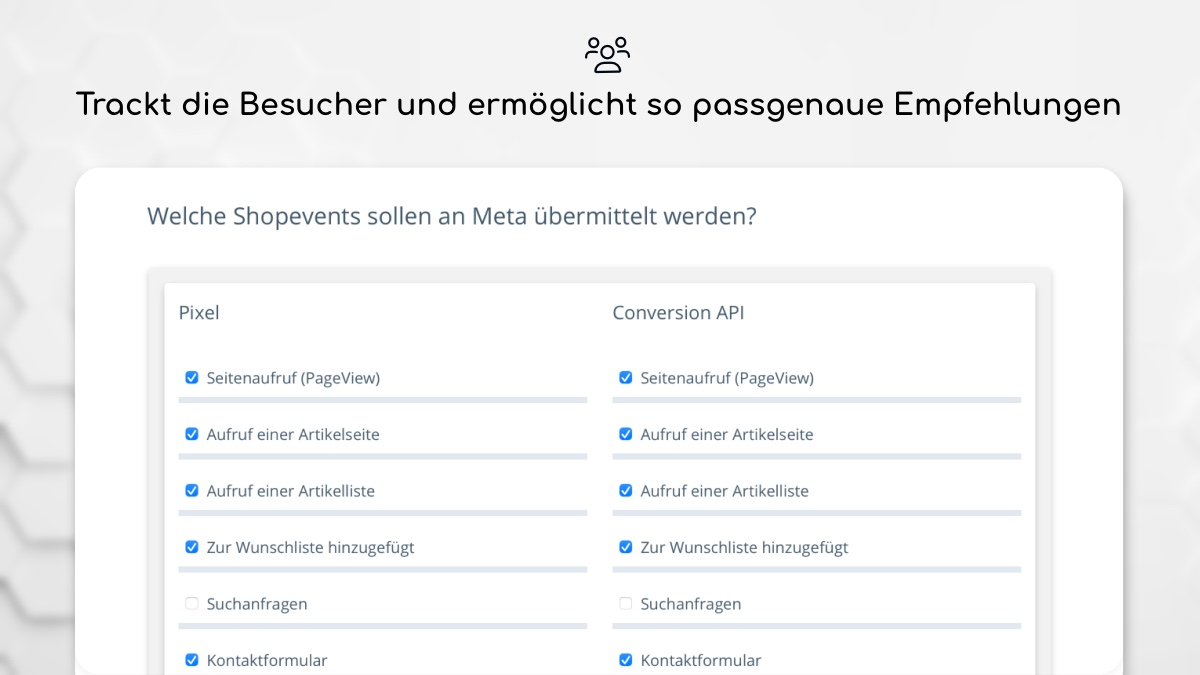This screenshot has width=1200, height=675.
Task: Uncheck Conversion API Zur Wunschliste hinzugefügt
Action: click(626, 547)
